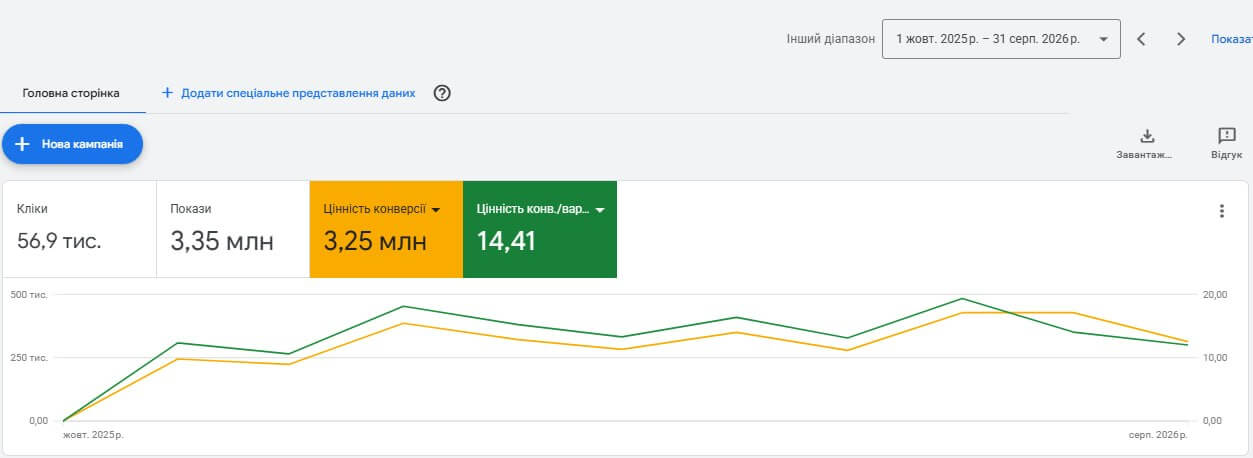Click the Нова кампанія button
Screen dimensions: 1253x458
point(72,144)
